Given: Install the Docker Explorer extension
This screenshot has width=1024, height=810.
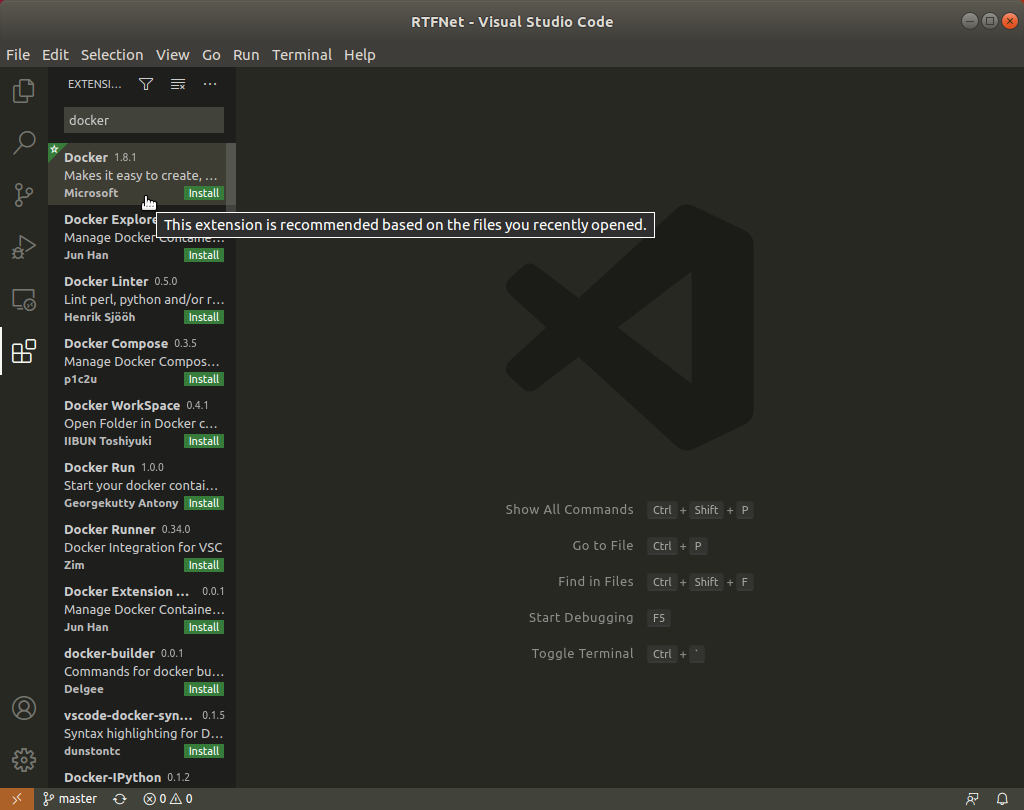Looking at the screenshot, I should (204, 255).
